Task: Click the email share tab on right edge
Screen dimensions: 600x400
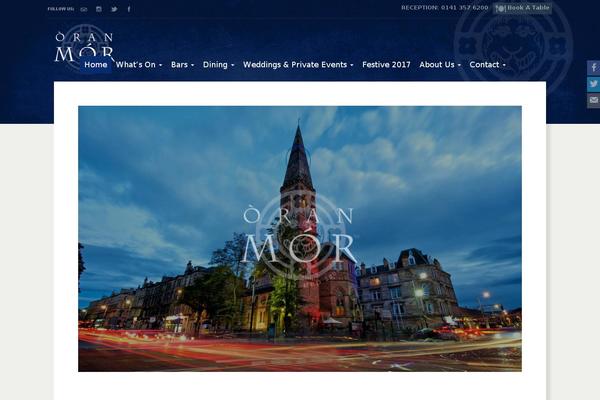Action: (593, 100)
